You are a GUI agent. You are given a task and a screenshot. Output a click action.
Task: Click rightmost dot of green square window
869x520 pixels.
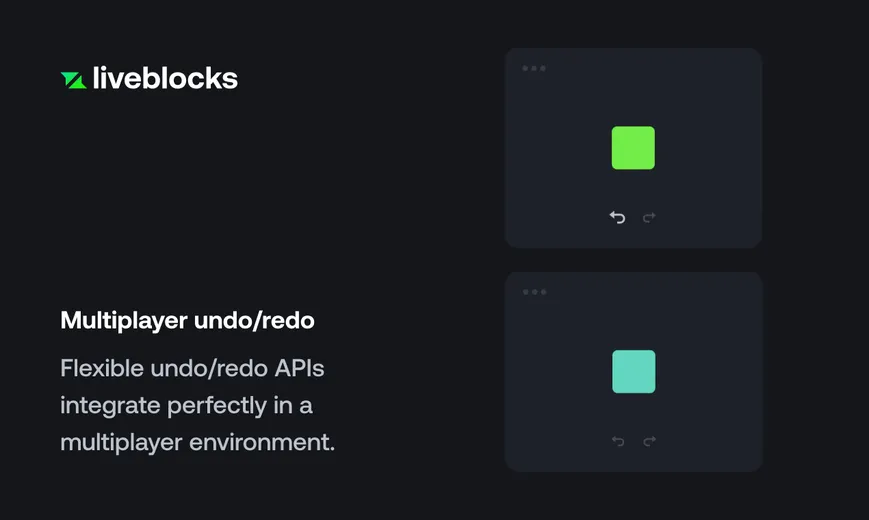[x=543, y=68]
